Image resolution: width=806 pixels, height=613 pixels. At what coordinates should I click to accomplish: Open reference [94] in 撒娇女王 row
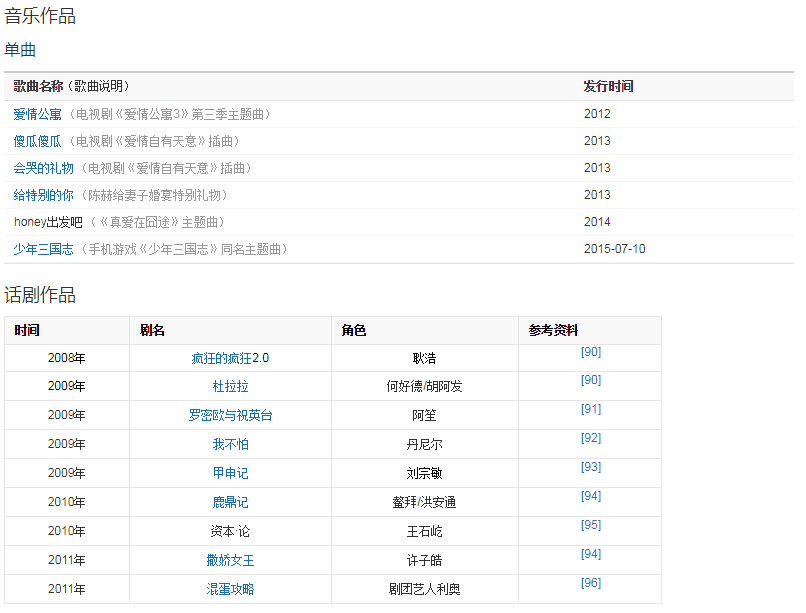pos(590,554)
